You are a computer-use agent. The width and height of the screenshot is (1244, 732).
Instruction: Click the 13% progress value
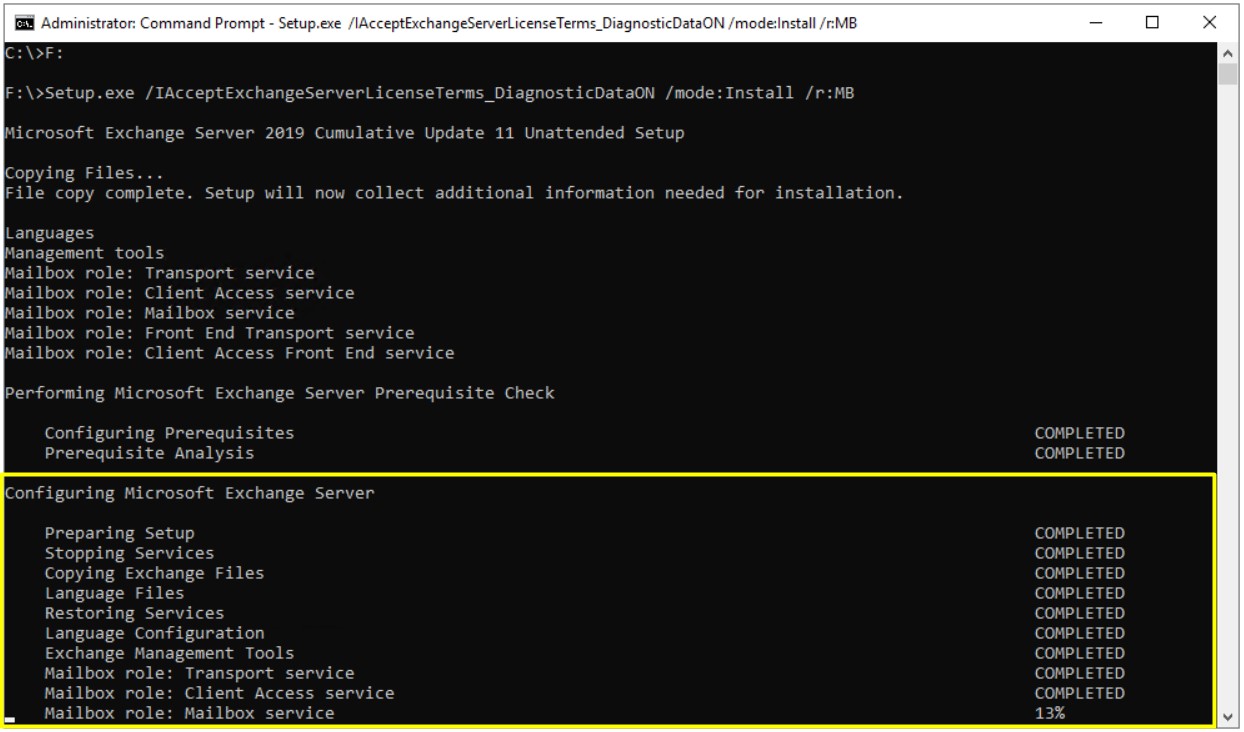tap(1050, 713)
